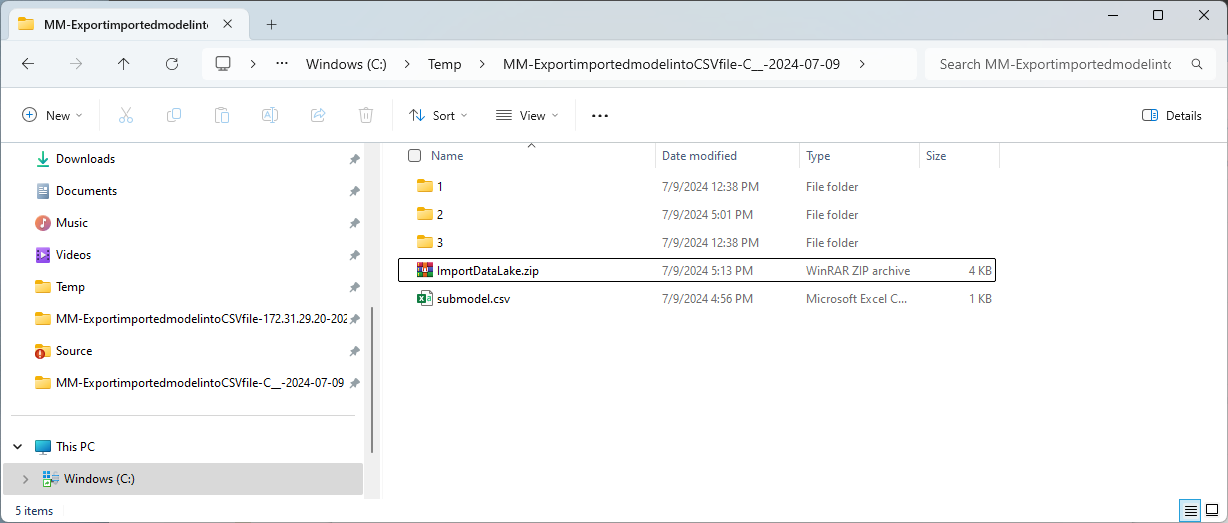Viewport: 1228px width, 523px height.
Task: Add a new tab with plus button
Action: pos(271,24)
